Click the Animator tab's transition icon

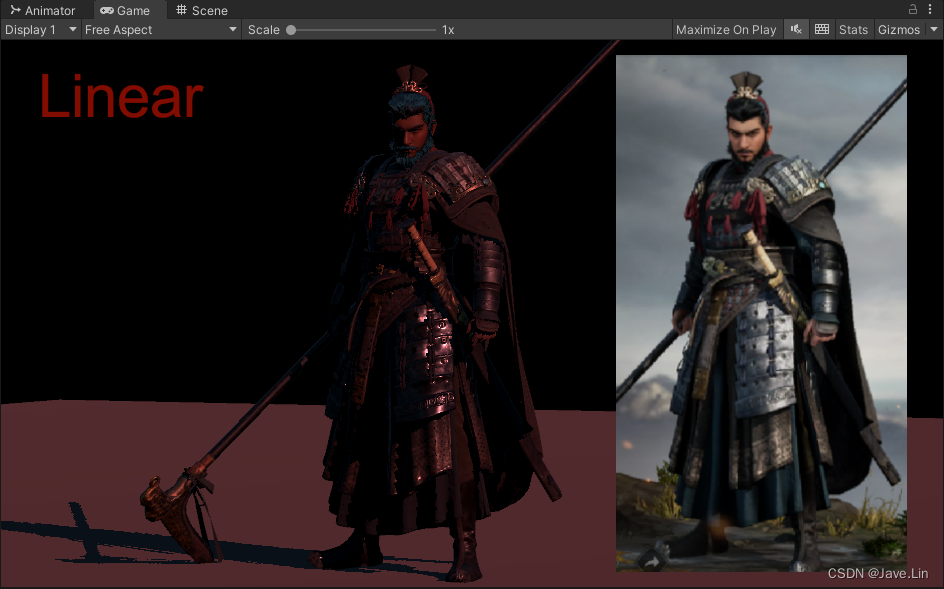[14, 10]
